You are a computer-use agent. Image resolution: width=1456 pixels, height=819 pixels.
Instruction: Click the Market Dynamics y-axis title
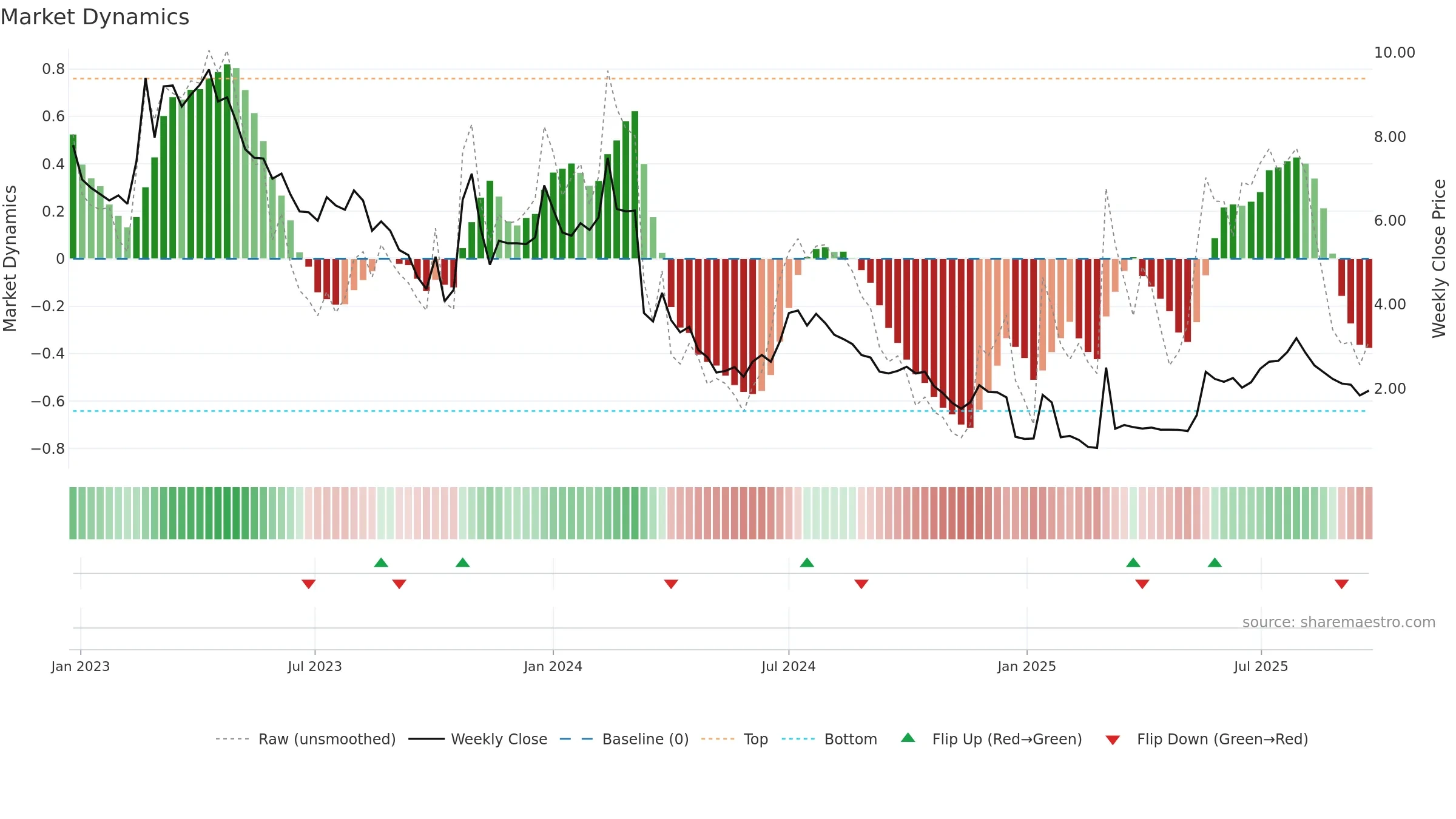[x=10, y=258]
